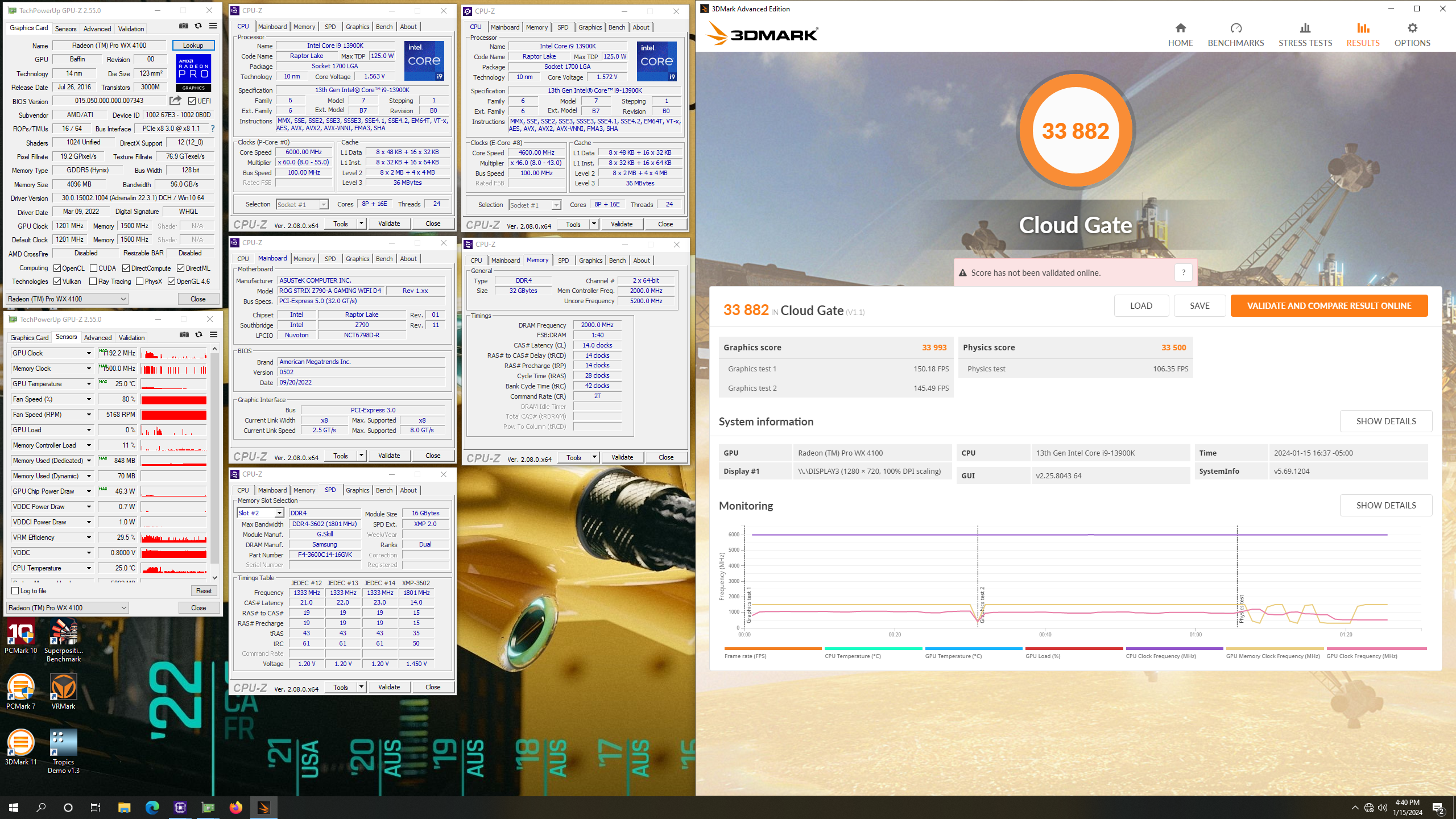
Task: Open 3DMark BENCHMARKS section
Action: [x=1235, y=35]
